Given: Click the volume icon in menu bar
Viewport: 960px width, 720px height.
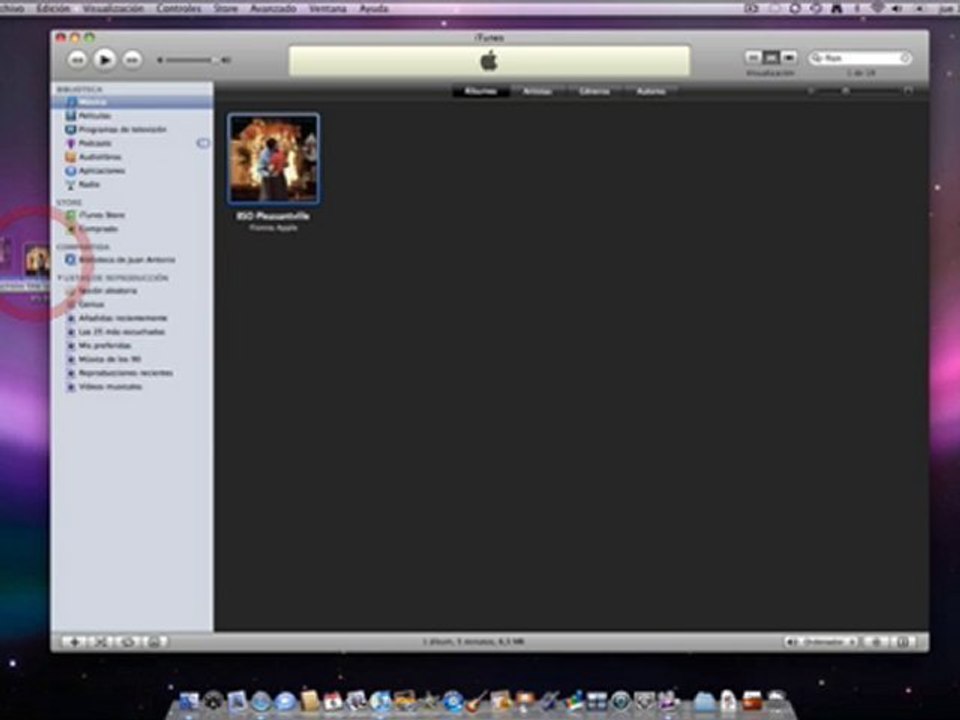Looking at the screenshot, I should (897, 9).
